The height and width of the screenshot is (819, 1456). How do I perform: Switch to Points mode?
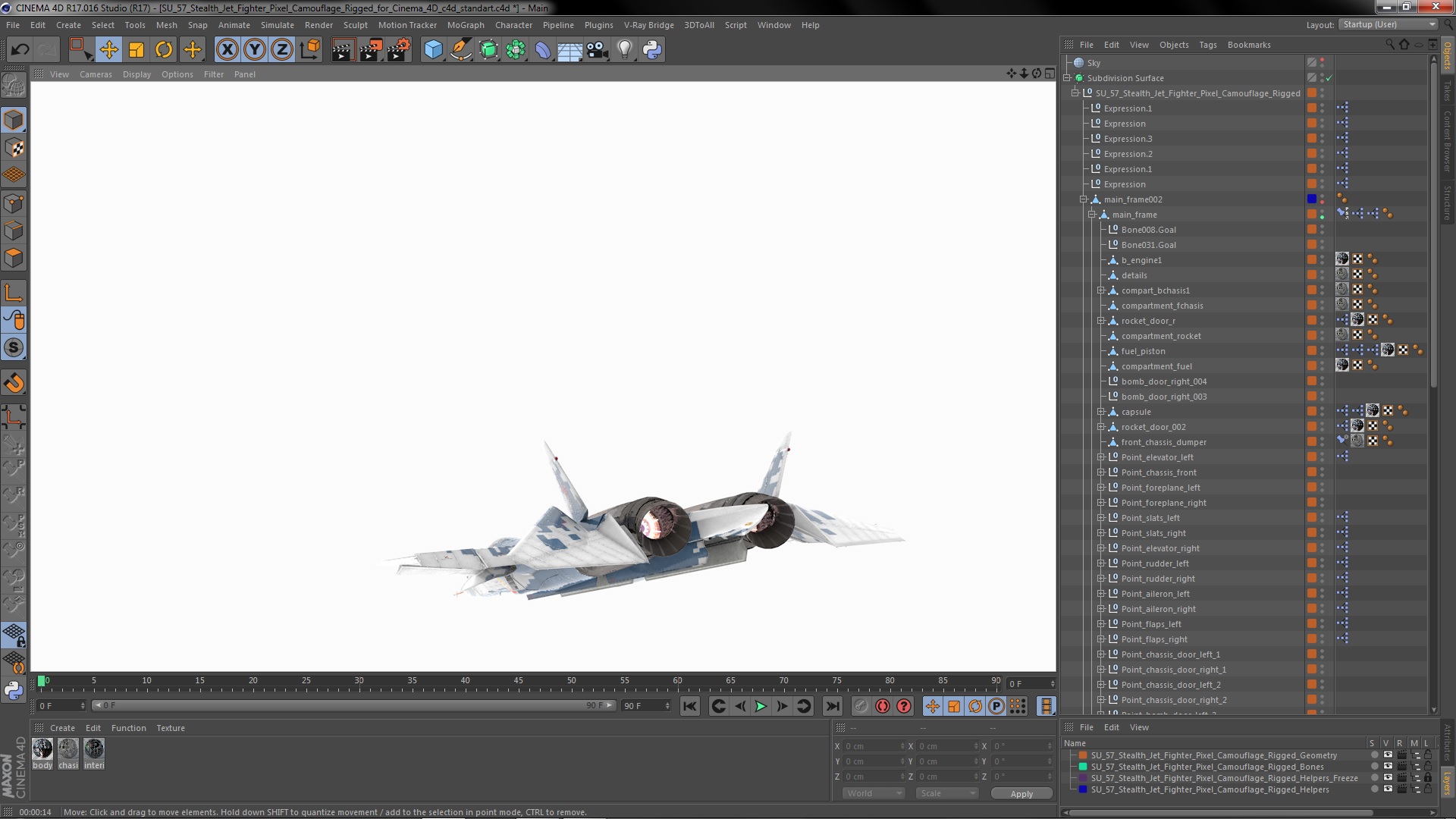click(x=14, y=203)
